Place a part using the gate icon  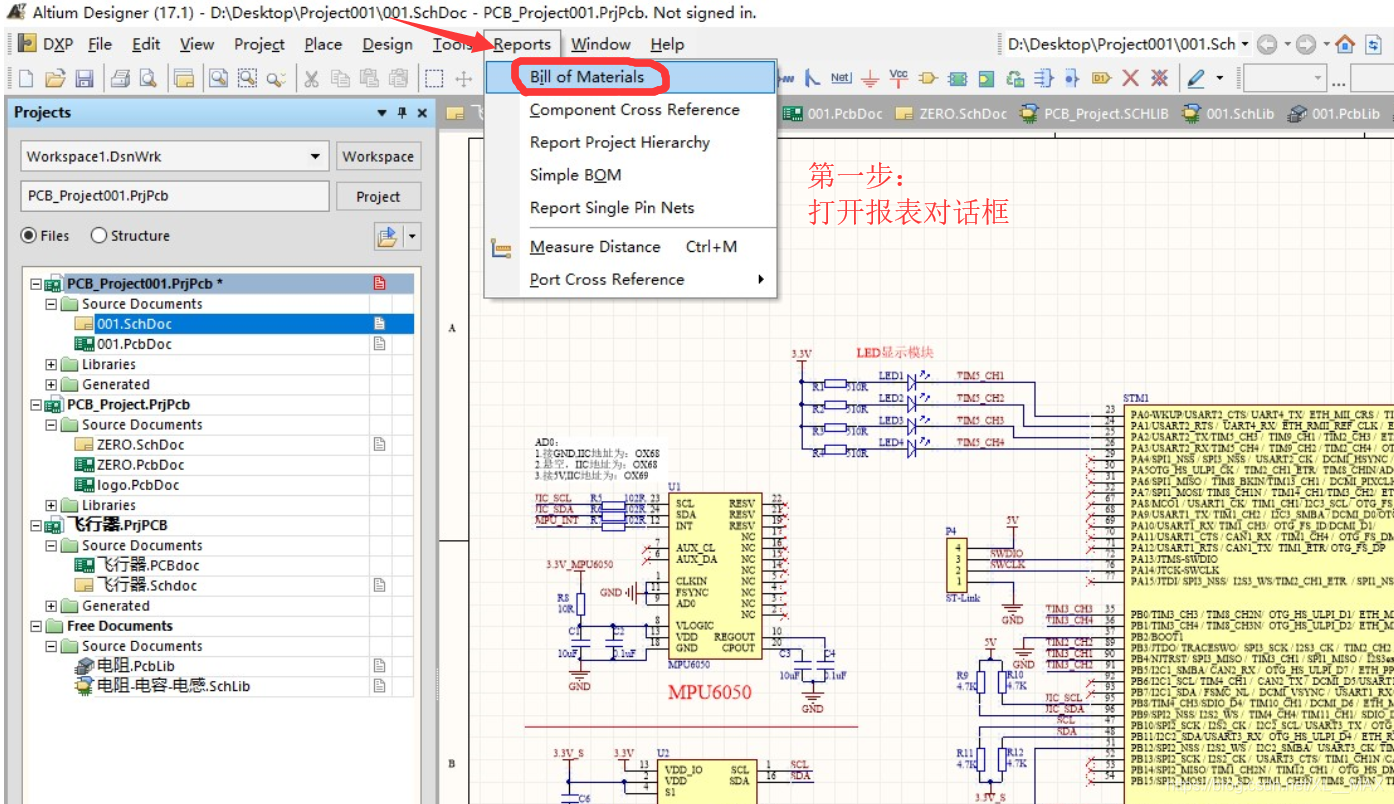click(928, 78)
